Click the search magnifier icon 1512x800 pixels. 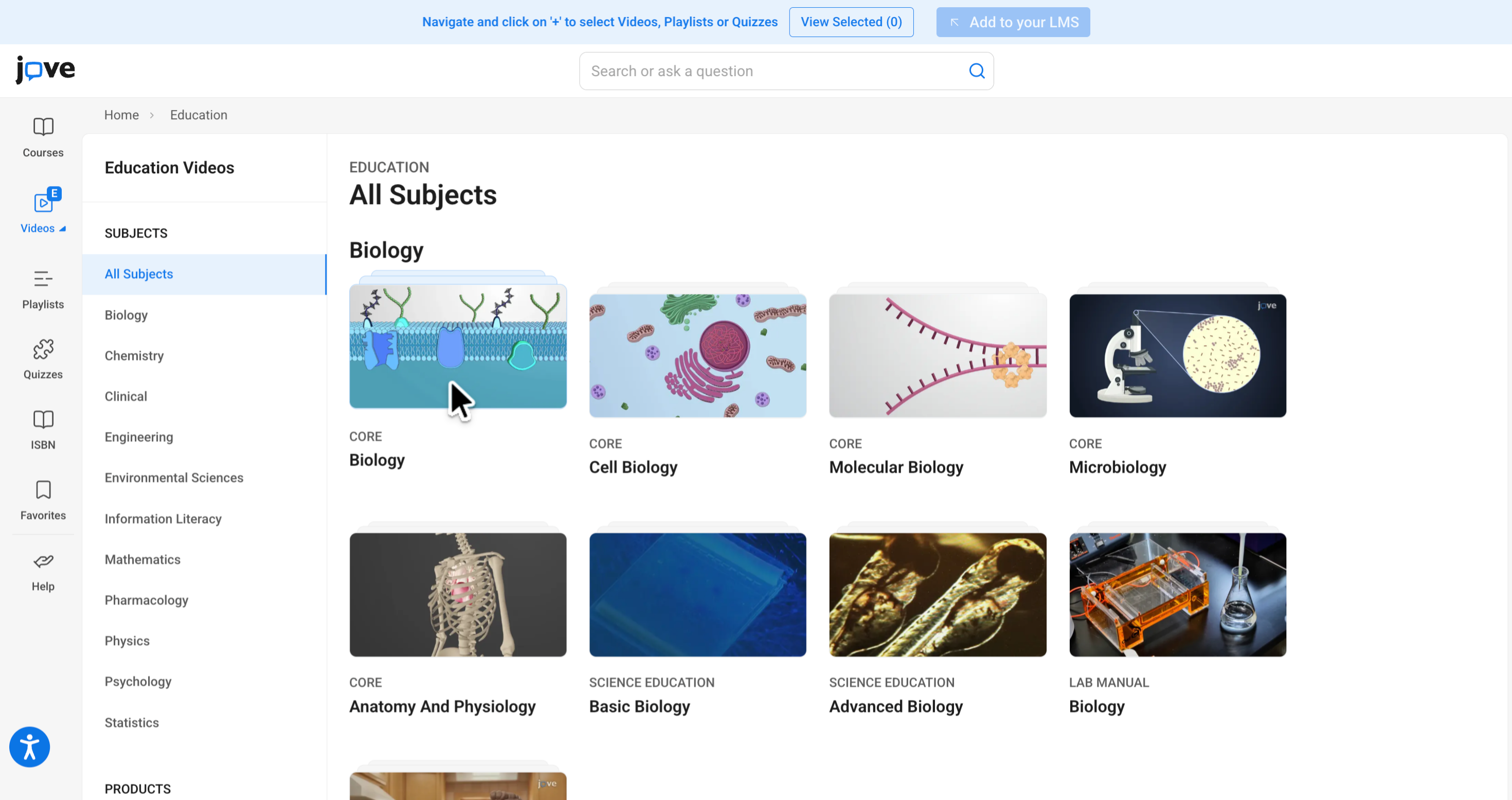(x=976, y=71)
